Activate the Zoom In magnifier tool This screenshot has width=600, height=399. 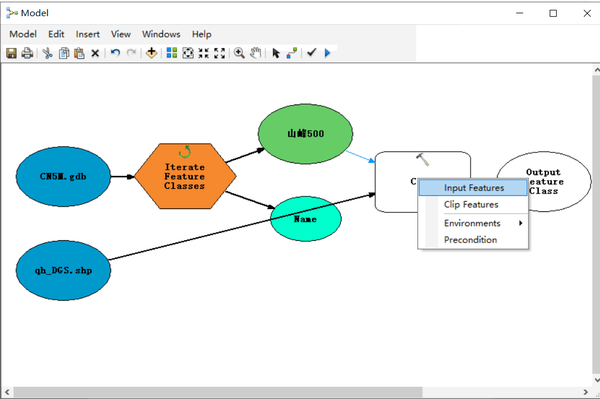coord(239,53)
